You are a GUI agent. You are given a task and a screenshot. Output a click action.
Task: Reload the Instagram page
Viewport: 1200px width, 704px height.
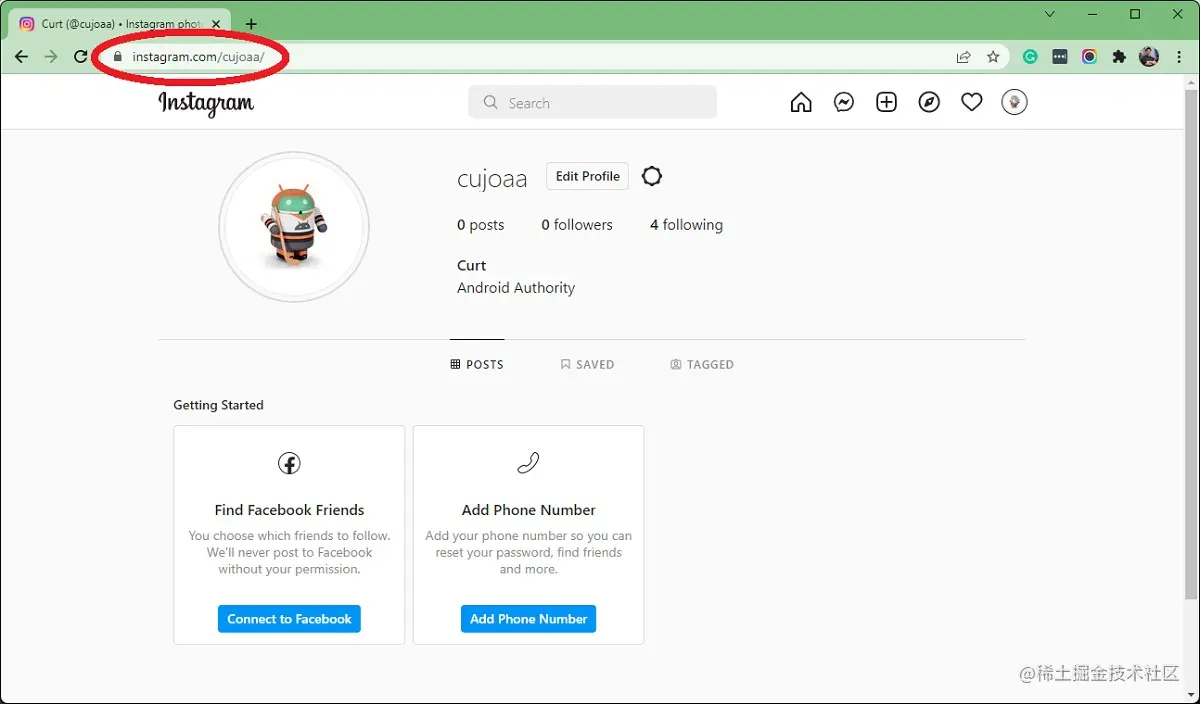click(81, 57)
